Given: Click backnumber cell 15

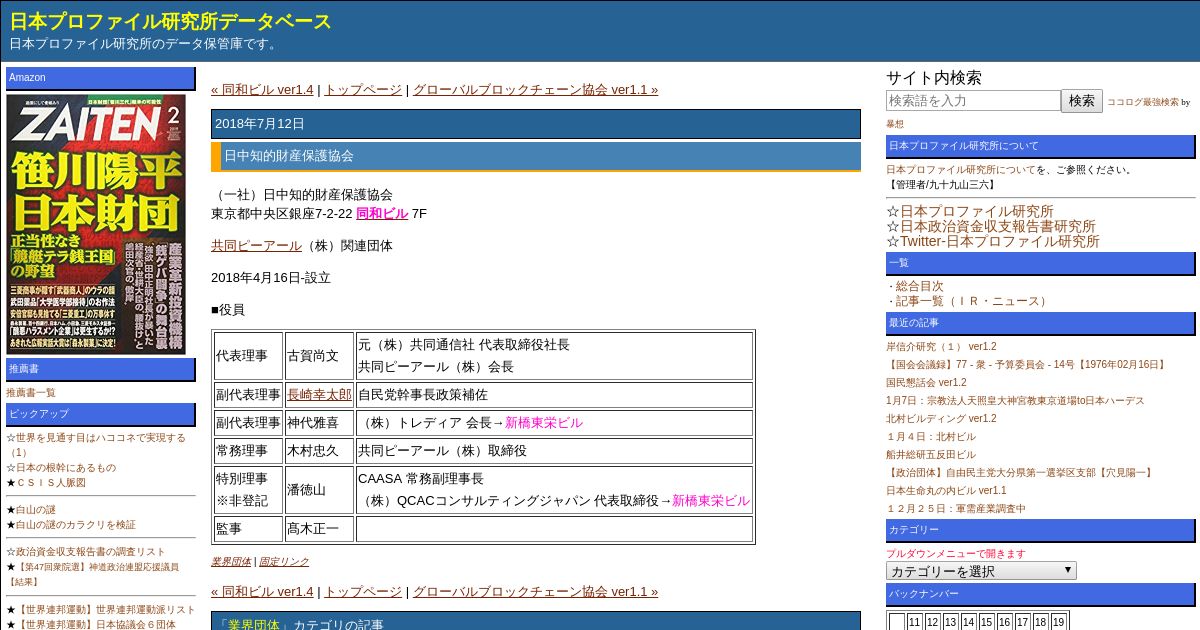Looking at the screenshot, I should 986,622.
